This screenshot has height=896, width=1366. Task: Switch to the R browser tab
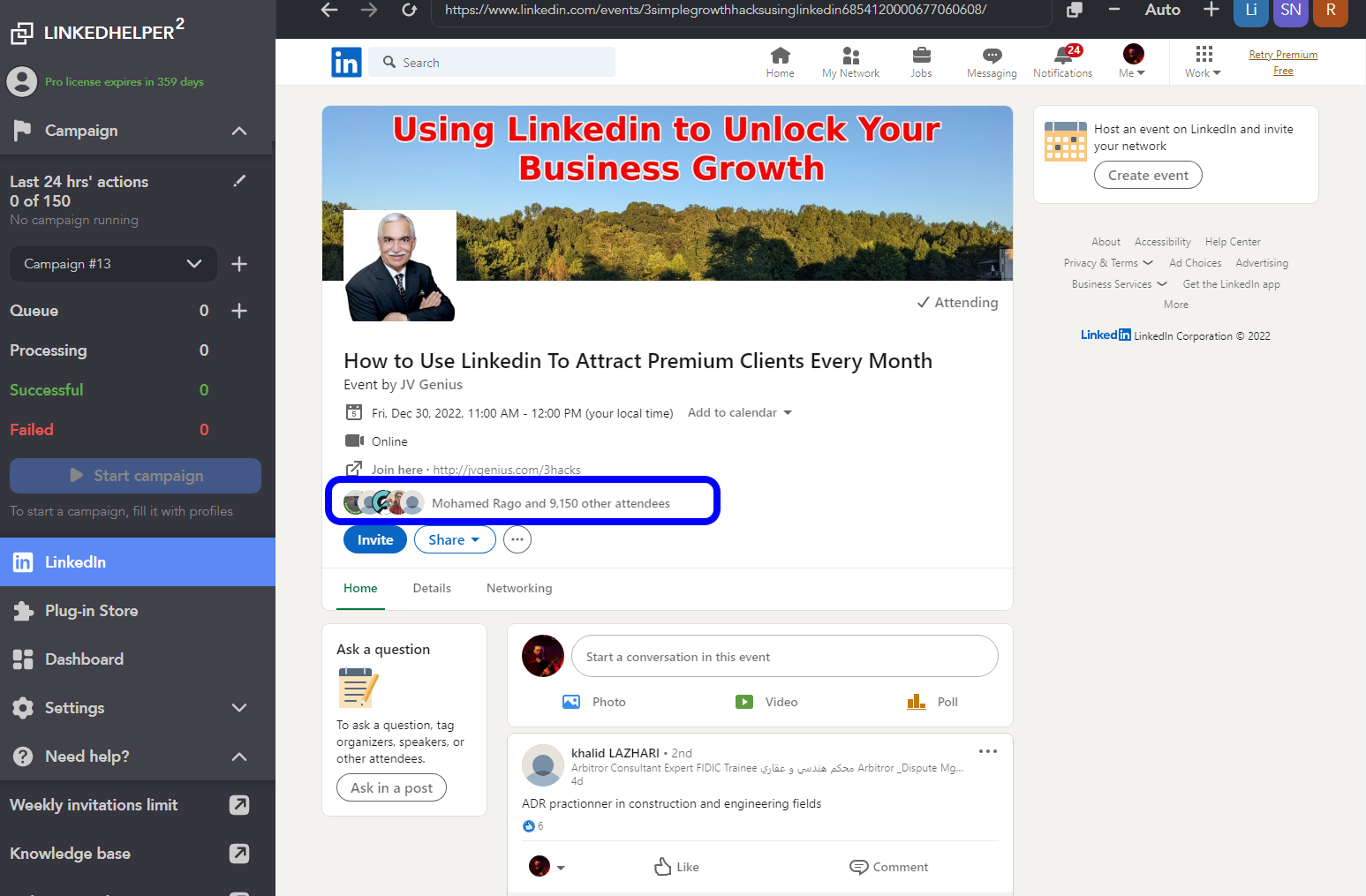[1331, 11]
